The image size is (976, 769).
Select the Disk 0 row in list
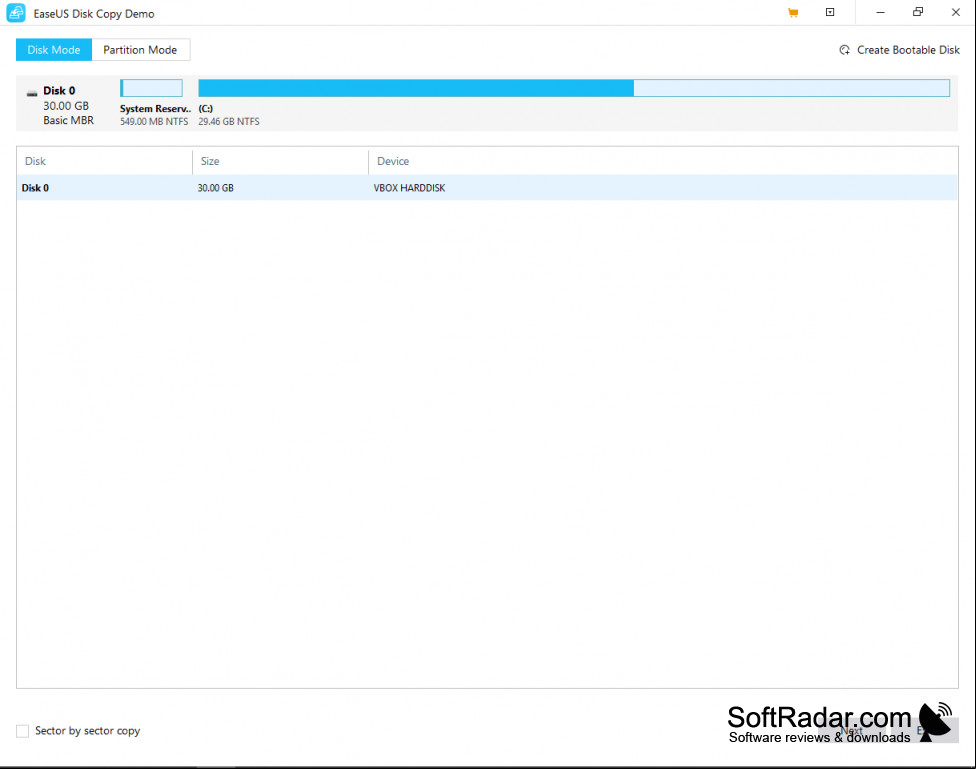coord(487,187)
